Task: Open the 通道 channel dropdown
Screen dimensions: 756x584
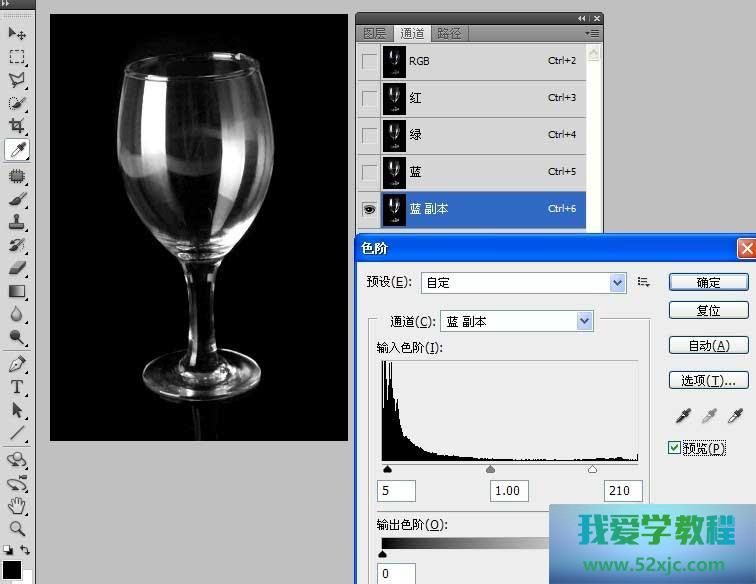Action: tap(584, 321)
